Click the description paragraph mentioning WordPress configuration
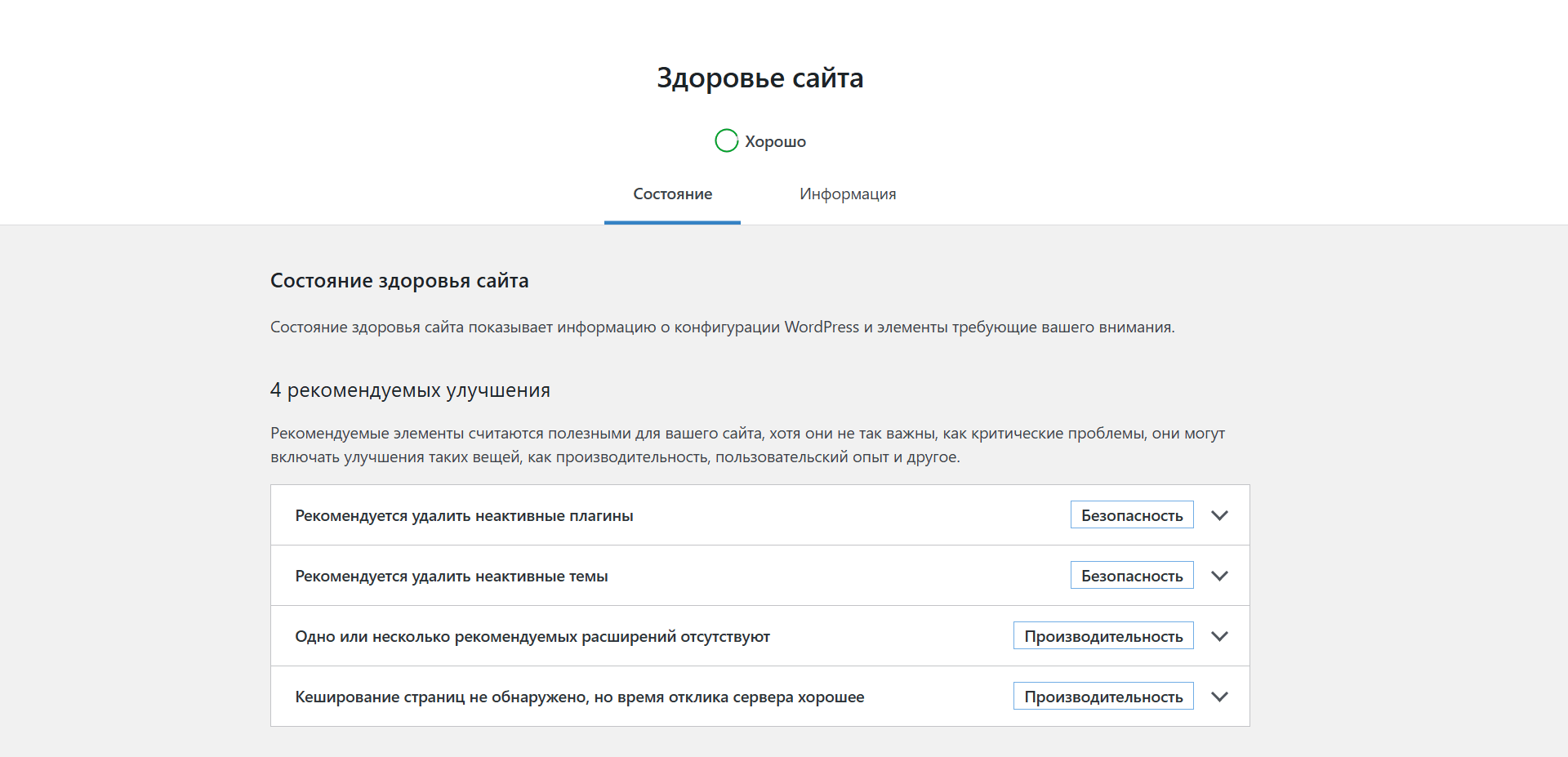 (x=722, y=327)
